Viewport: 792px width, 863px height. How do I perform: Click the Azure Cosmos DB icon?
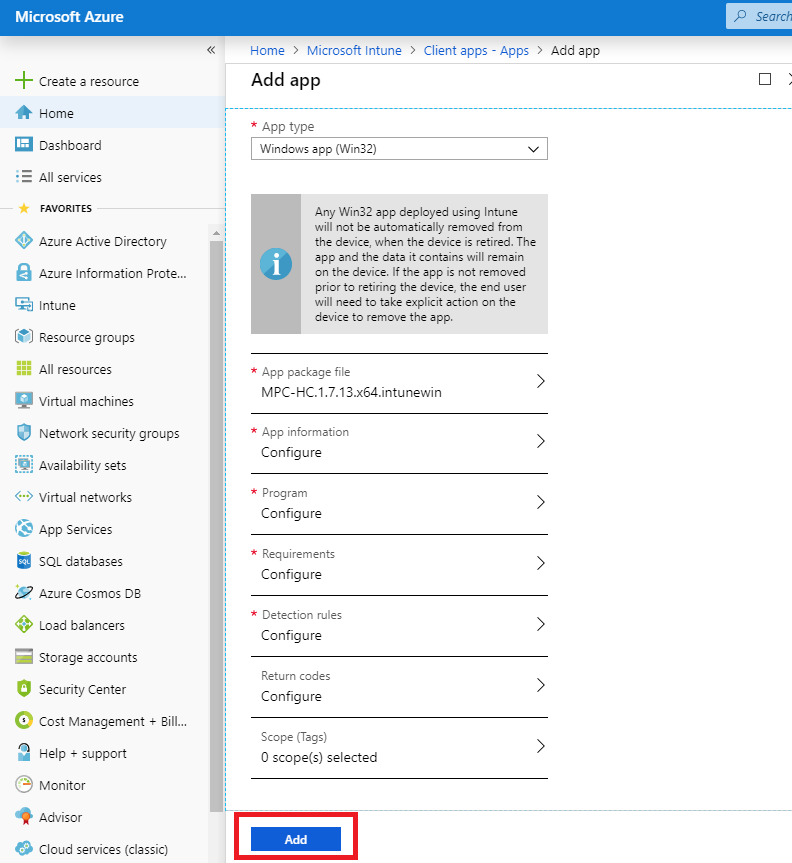(x=24, y=592)
